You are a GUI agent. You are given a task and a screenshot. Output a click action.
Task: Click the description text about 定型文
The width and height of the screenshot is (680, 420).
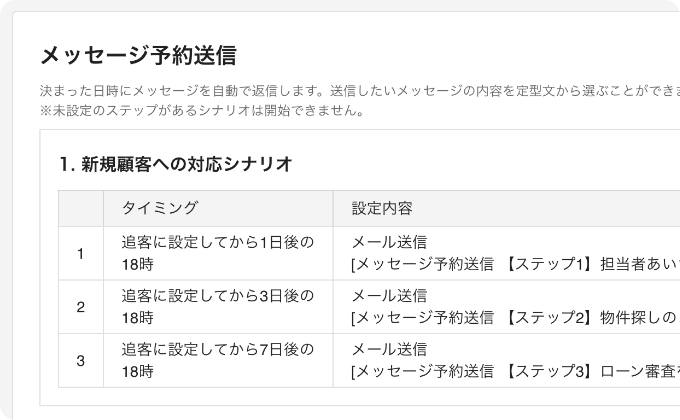coord(360,91)
